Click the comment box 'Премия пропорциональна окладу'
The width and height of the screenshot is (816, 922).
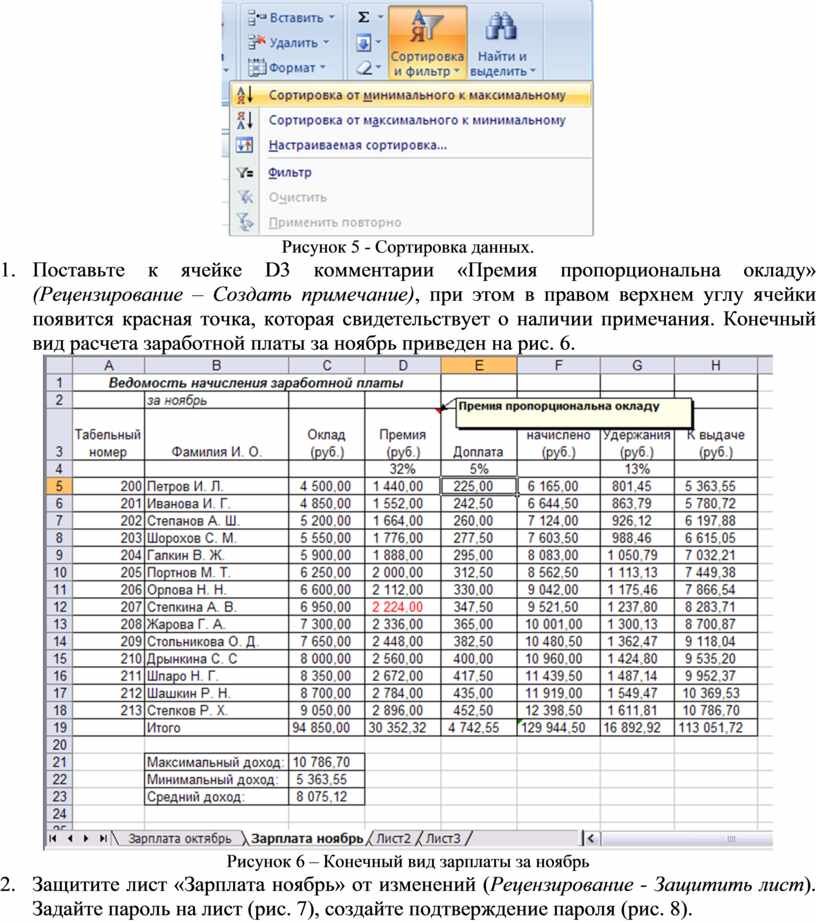point(574,413)
